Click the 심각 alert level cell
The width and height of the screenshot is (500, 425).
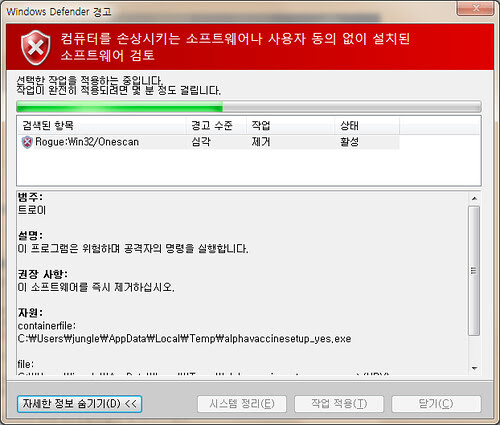201,142
